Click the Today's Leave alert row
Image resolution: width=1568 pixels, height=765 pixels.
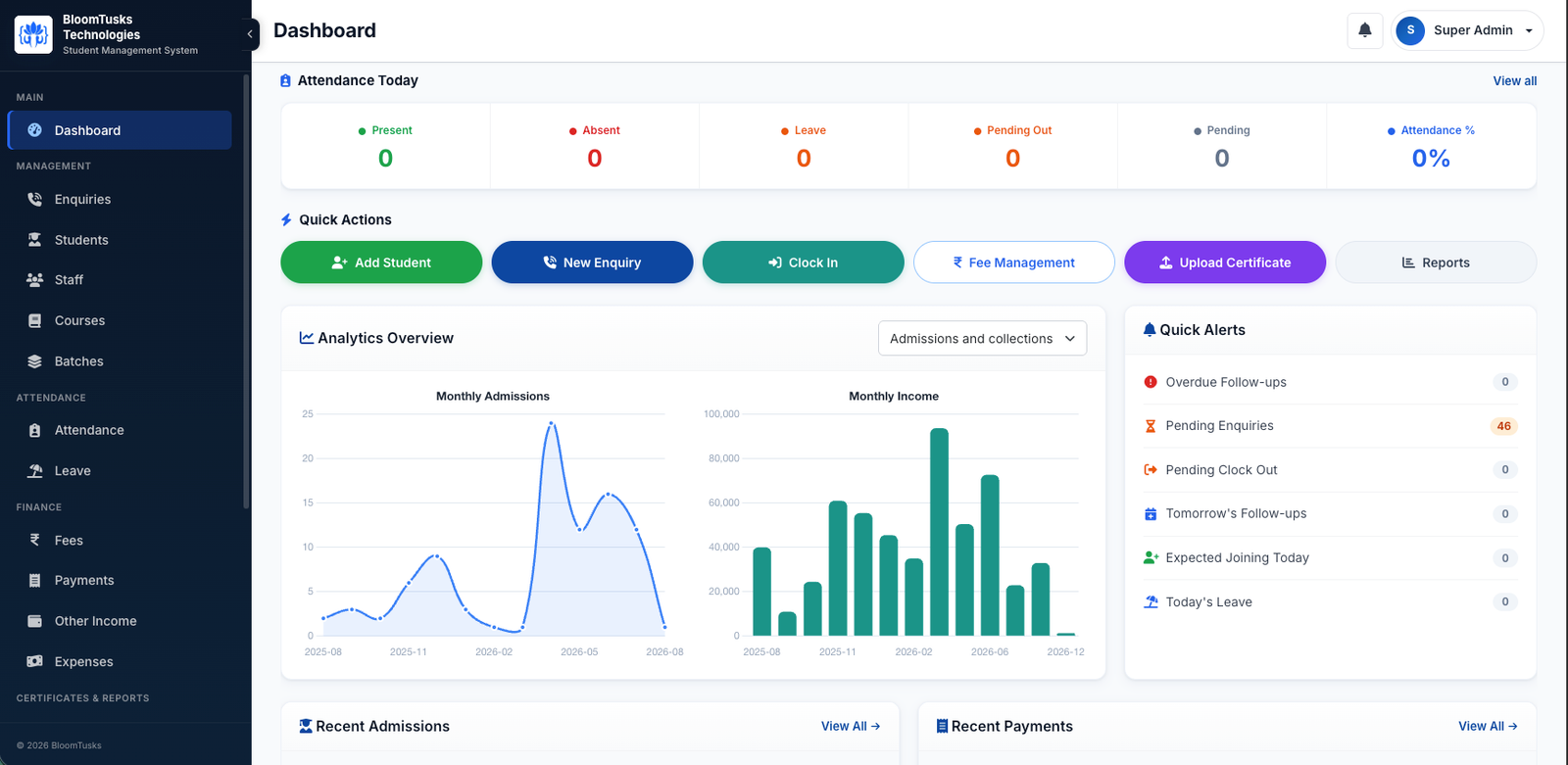point(1330,602)
